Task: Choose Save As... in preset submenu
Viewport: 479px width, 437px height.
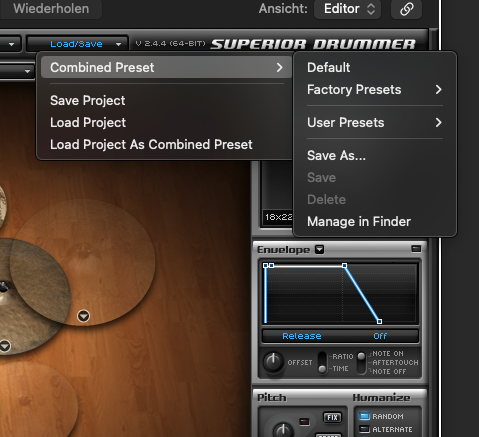Action: pyautogui.click(x=336, y=155)
